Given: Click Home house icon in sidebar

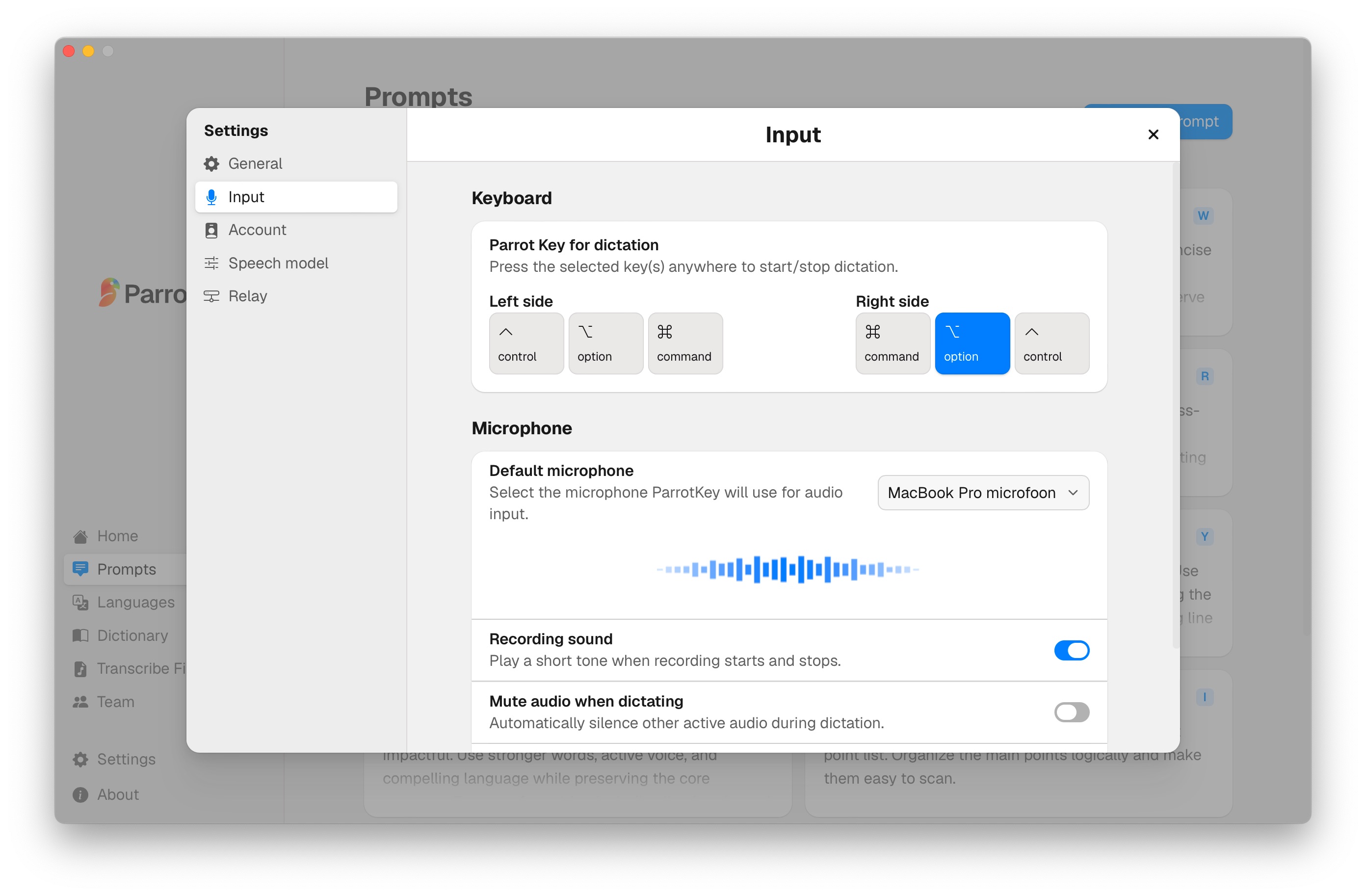Looking at the screenshot, I should click(80, 536).
